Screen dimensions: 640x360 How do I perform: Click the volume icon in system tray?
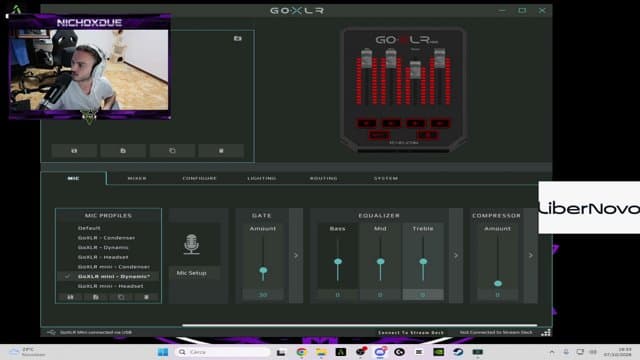[x=593, y=352]
